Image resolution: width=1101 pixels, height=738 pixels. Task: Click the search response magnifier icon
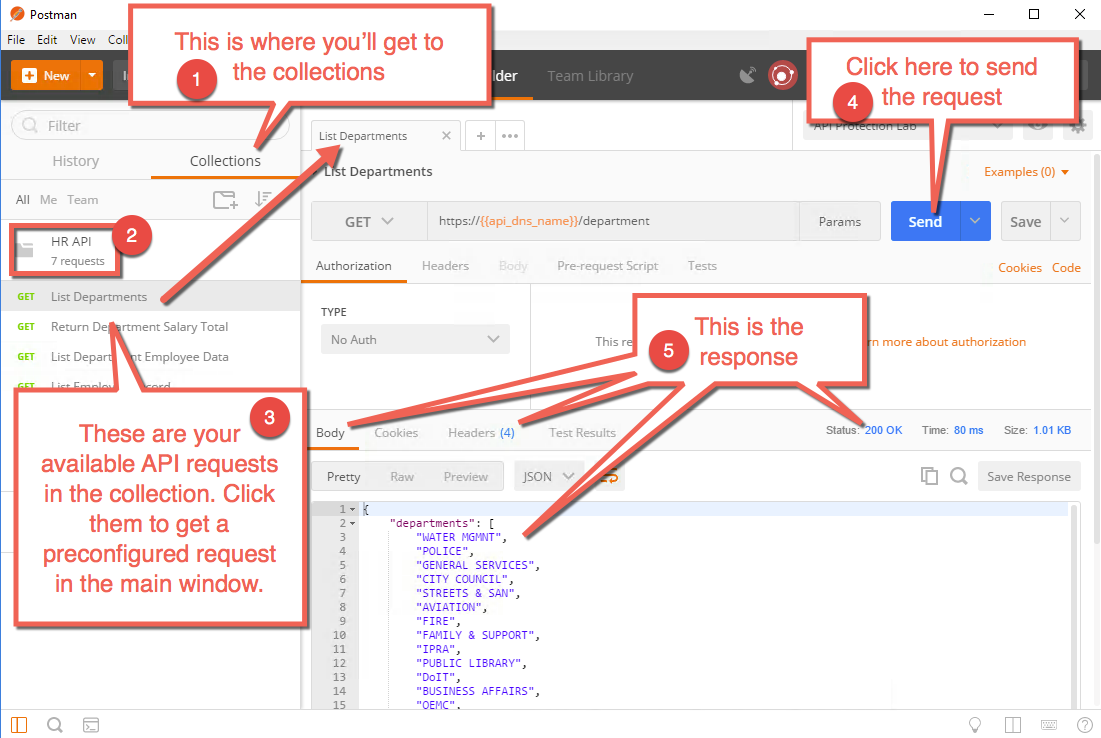958,476
